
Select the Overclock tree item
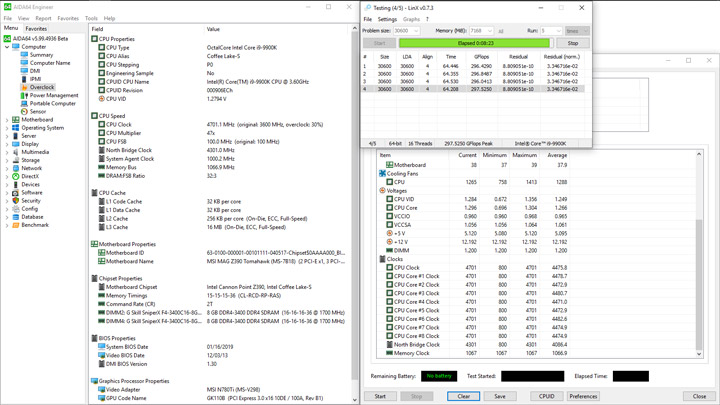(x=42, y=87)
